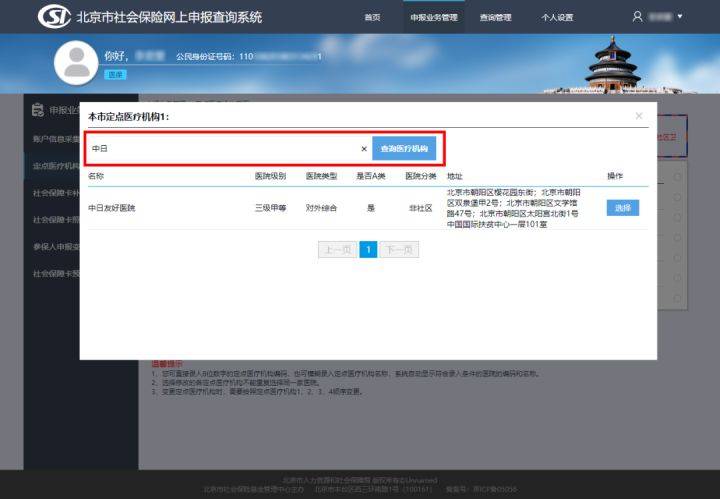This screenshot has height=499, width=720.
Task: Click the 医院级别 column header
Action: [270, 176]
